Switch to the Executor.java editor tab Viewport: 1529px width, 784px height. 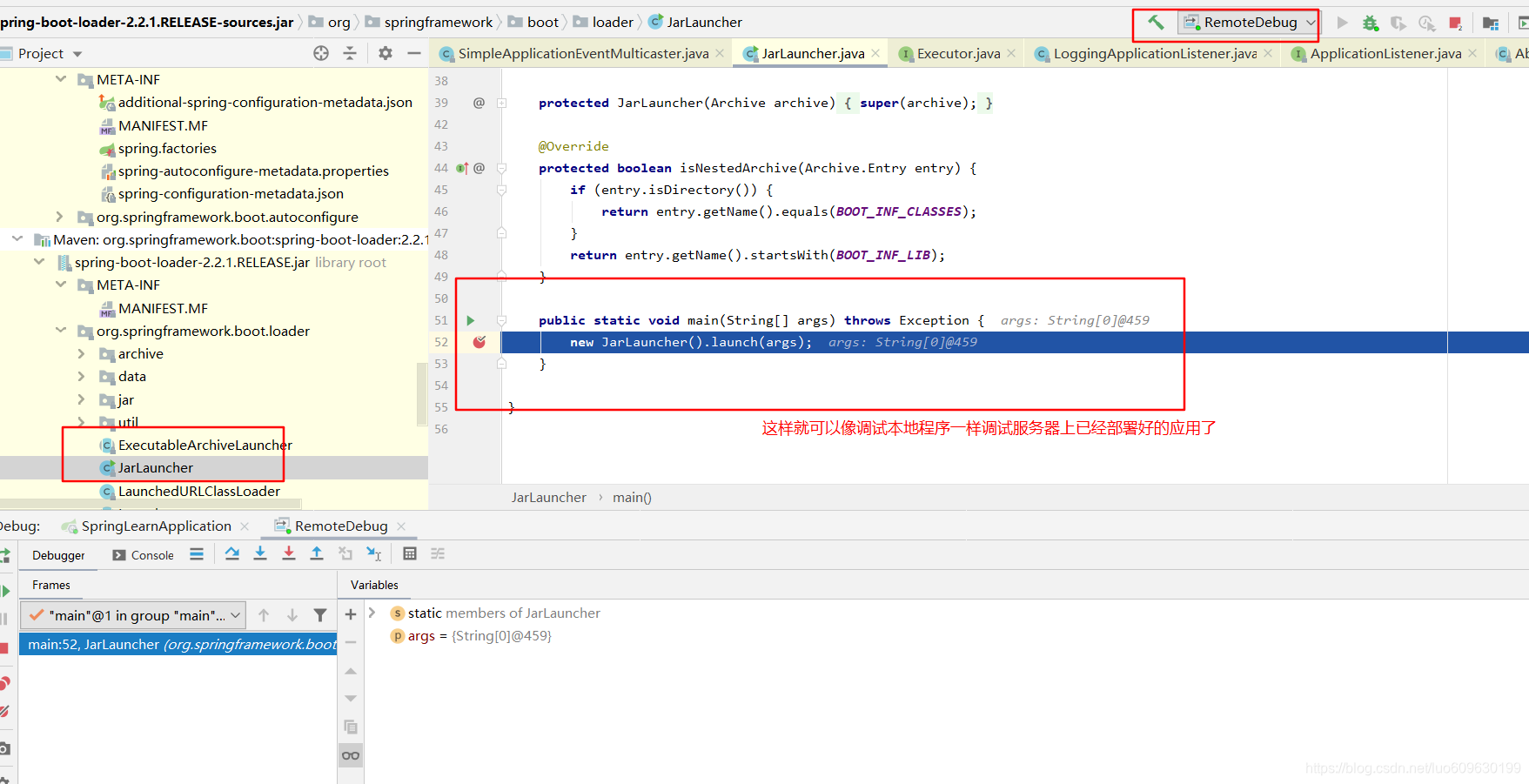(x=958, y=53)
